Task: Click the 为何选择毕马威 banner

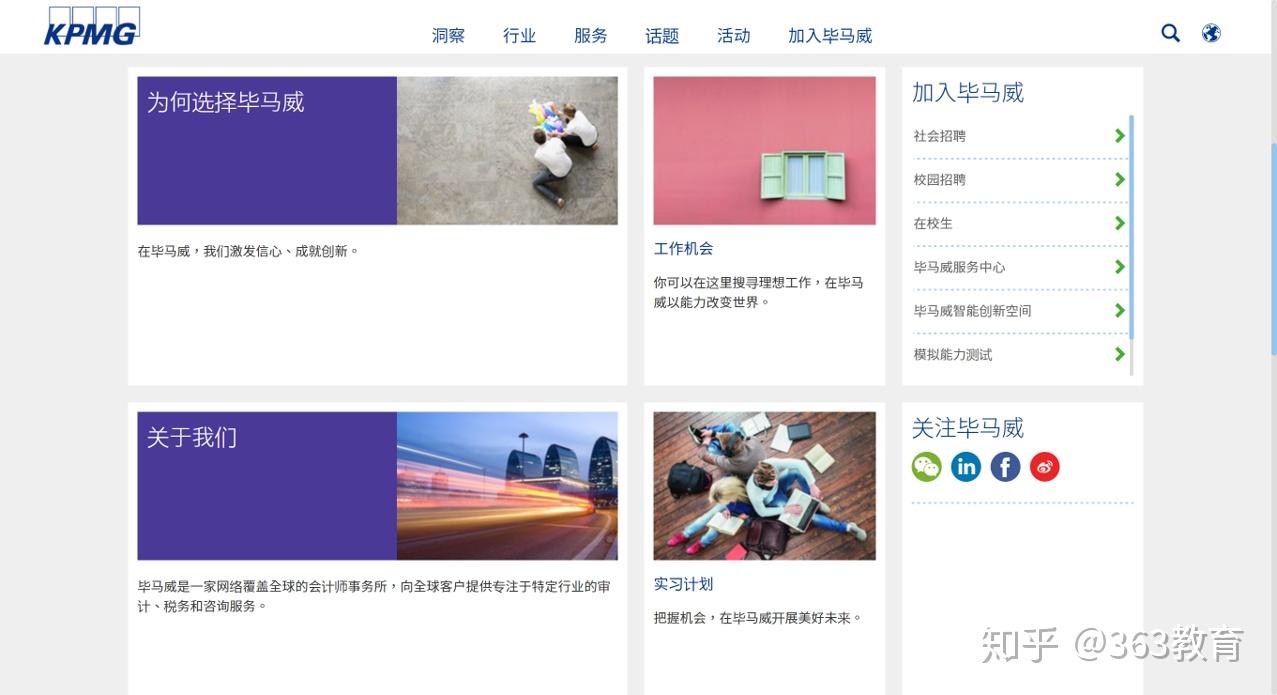Action: point(377,150)
